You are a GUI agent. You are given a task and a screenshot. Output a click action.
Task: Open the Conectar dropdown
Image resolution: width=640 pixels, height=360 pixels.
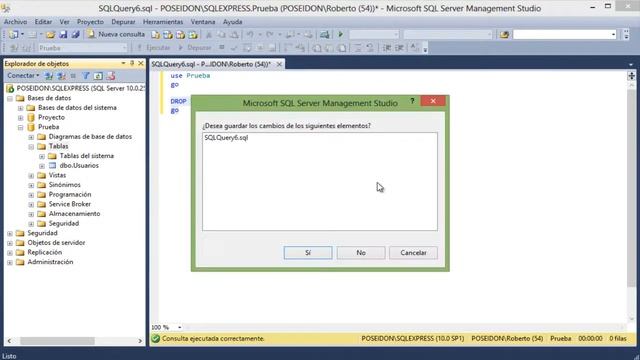coord(23,76)
